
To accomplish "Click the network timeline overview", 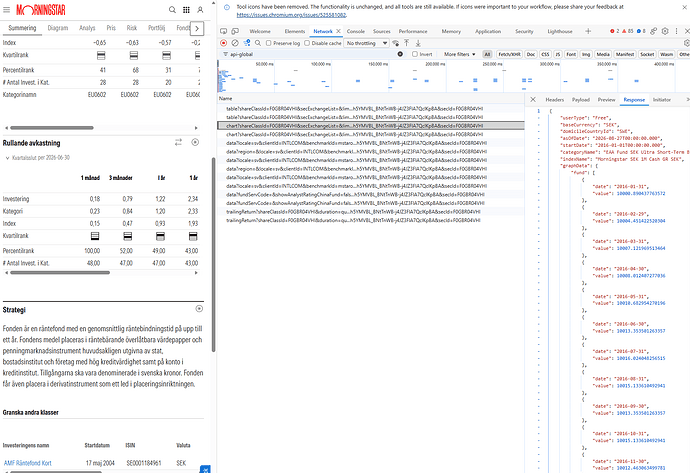I will point(453,76).
